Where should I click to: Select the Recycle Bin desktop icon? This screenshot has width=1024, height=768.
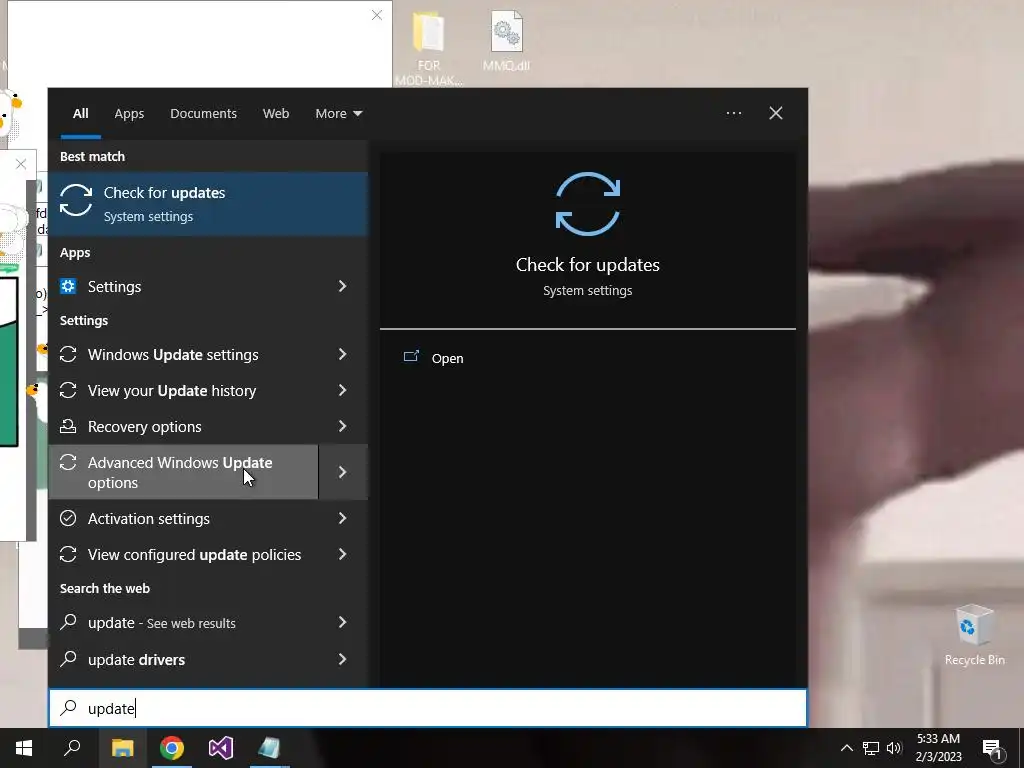coord(974,635)
